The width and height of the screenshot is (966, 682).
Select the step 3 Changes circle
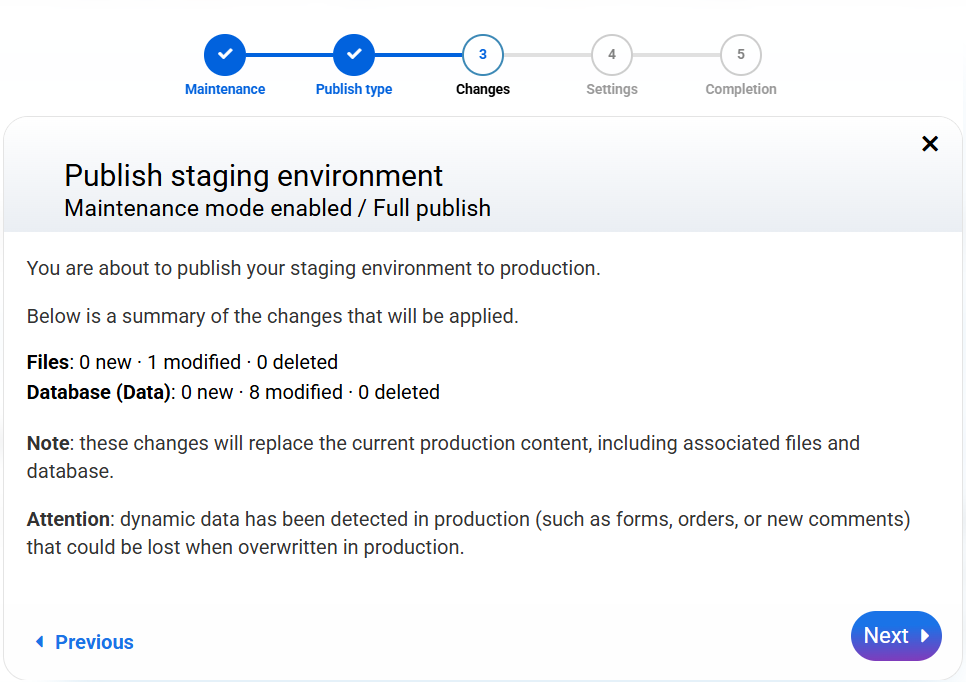tap(483, 55)
